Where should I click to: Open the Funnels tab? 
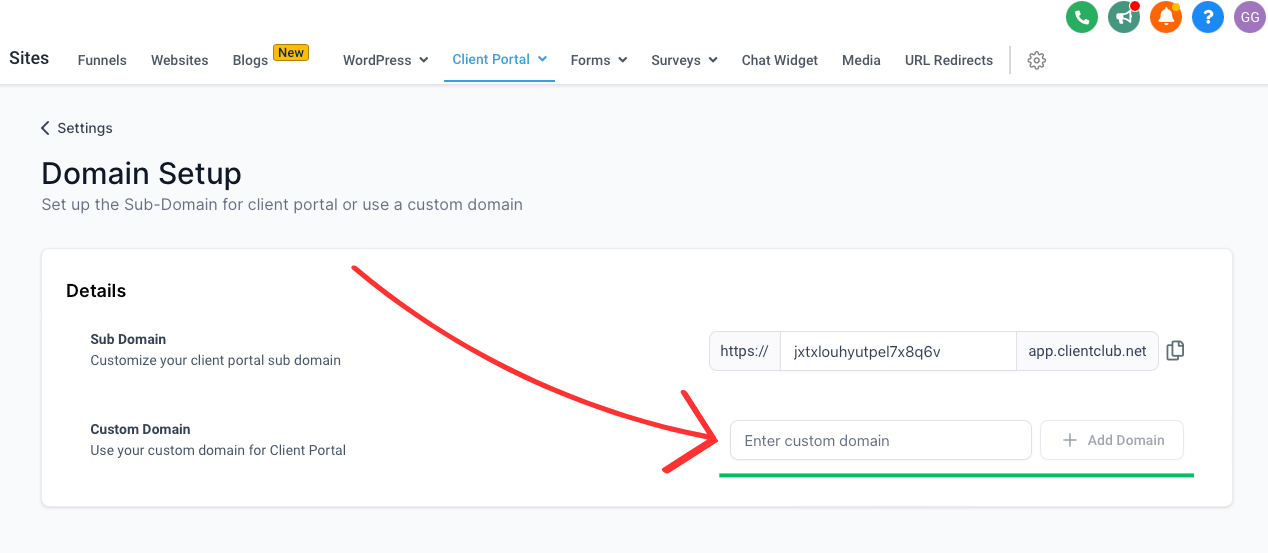click(x=102, y=60)
